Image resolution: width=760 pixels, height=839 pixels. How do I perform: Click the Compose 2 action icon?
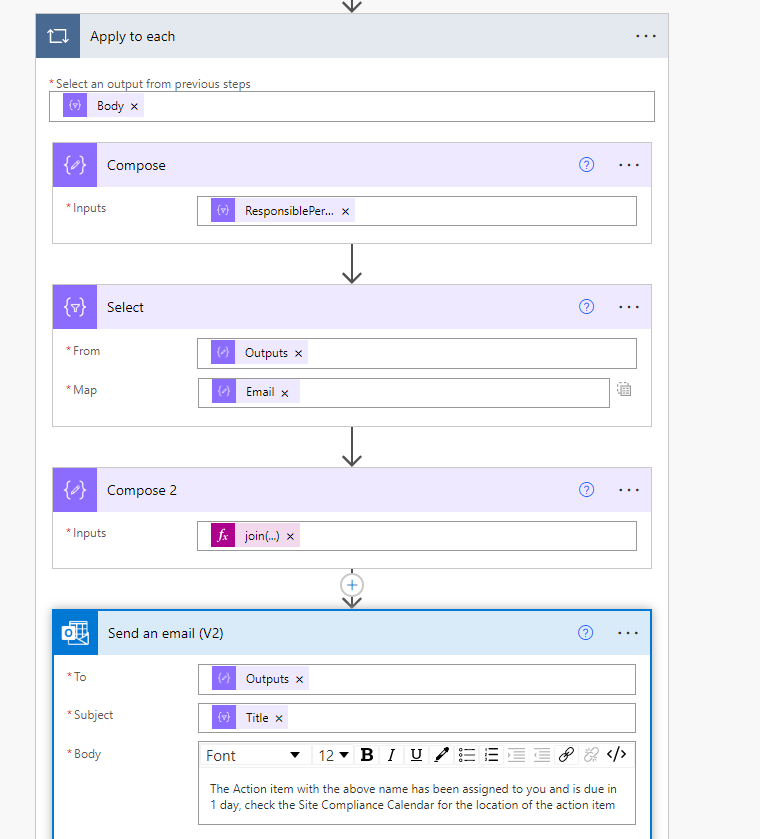(75, 490)
